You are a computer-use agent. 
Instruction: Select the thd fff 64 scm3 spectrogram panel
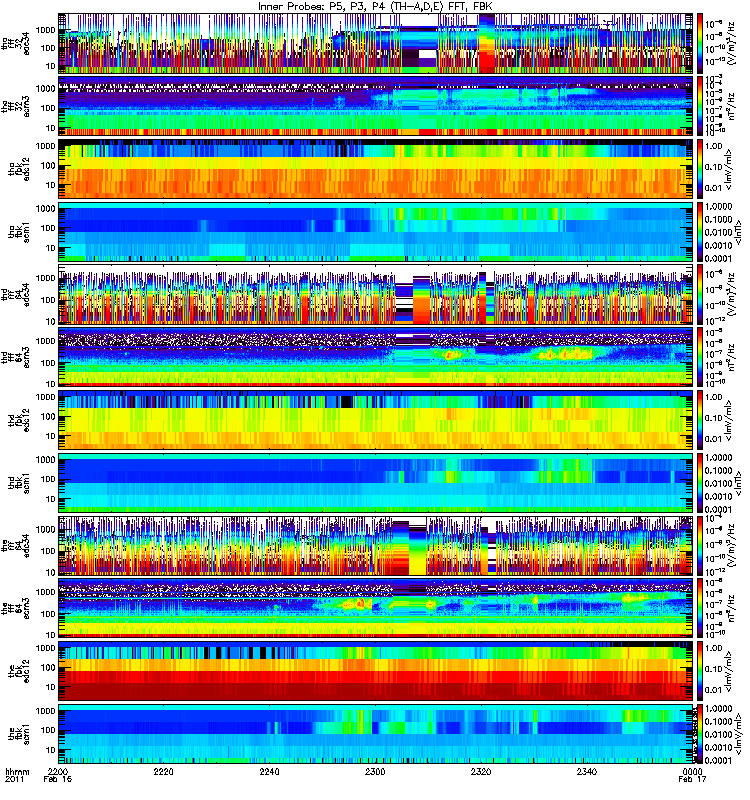(x=376, y=358)
